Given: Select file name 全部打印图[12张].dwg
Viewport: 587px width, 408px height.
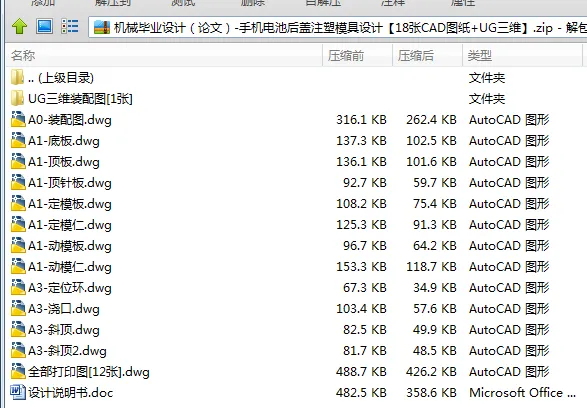Looking at the screenshot, I should pos(89,372).
